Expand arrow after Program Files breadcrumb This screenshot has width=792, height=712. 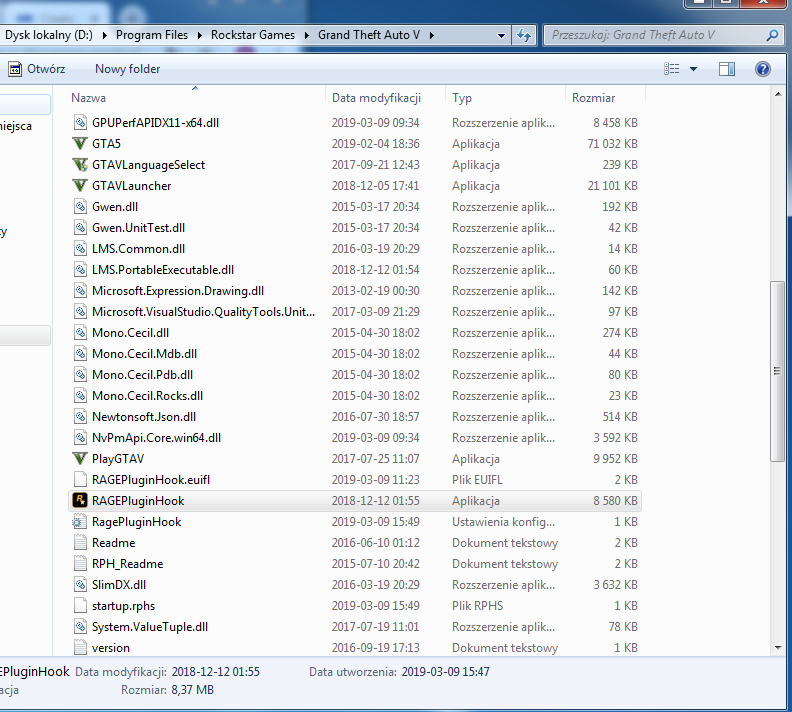(x=200, y=35)
